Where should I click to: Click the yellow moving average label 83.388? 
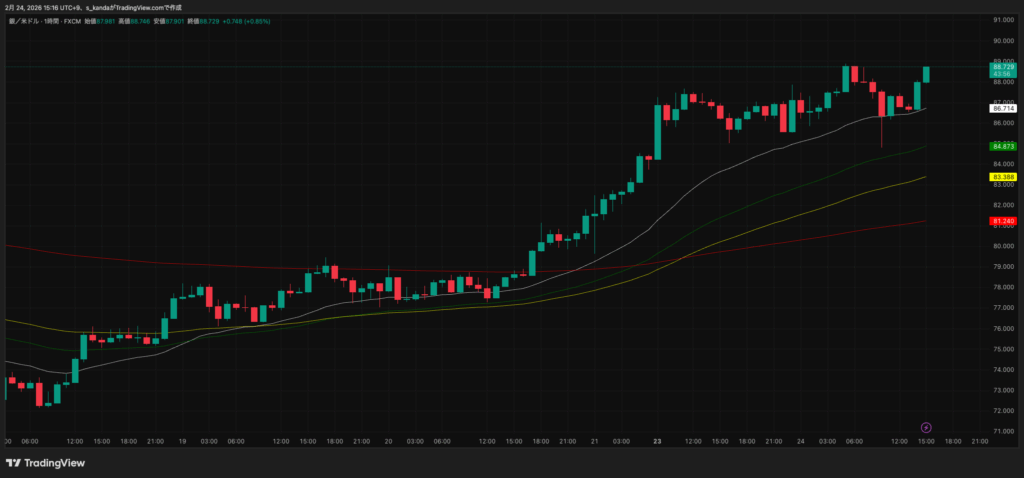(1002, 177)
